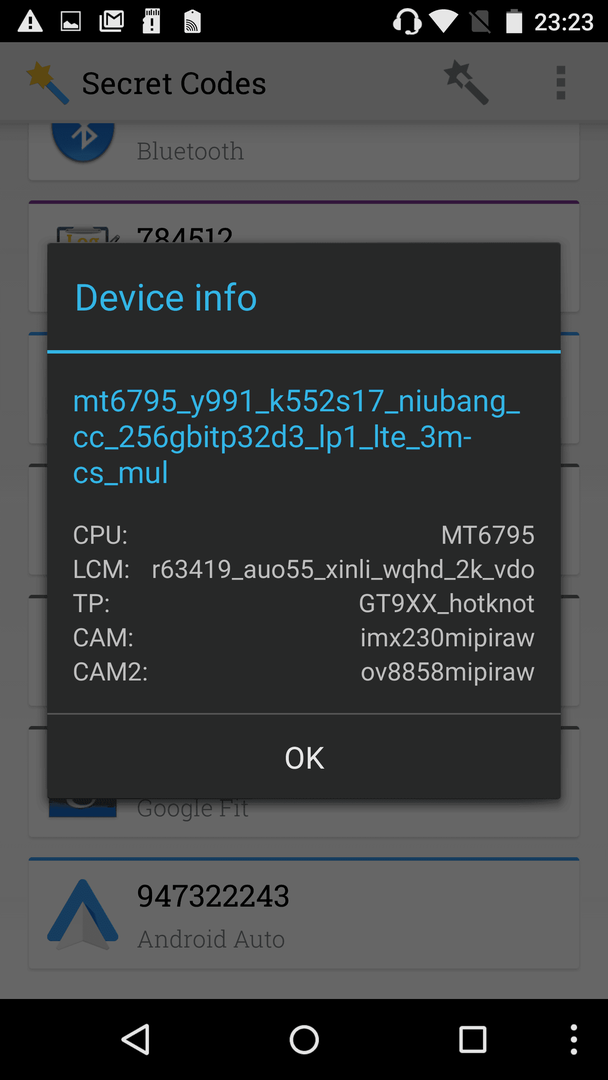Viewport: 608px width, 1080px height.
Task: Tap the warning triangle status icon
Action: tap(30, 21)
